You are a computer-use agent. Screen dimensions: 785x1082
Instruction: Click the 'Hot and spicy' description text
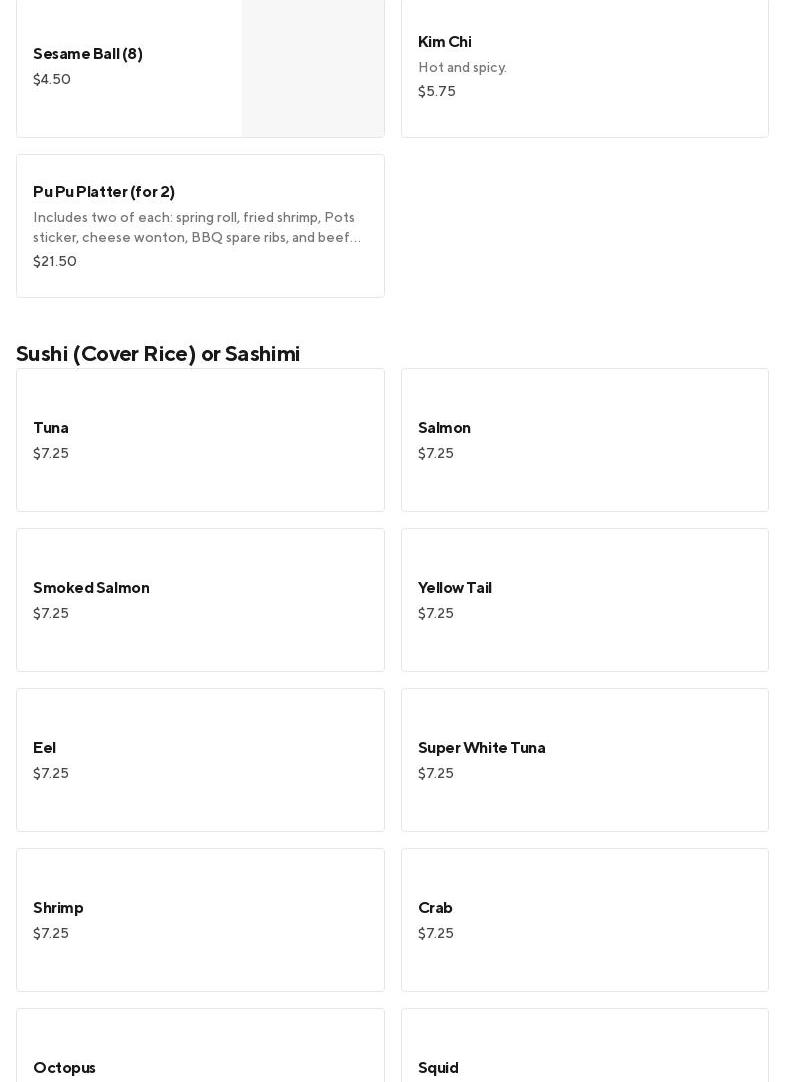point(462,68)
